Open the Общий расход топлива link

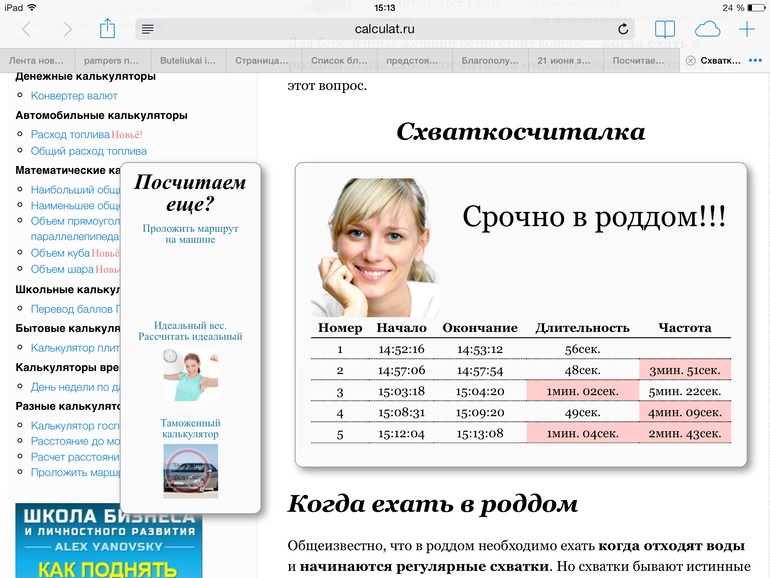89,151
